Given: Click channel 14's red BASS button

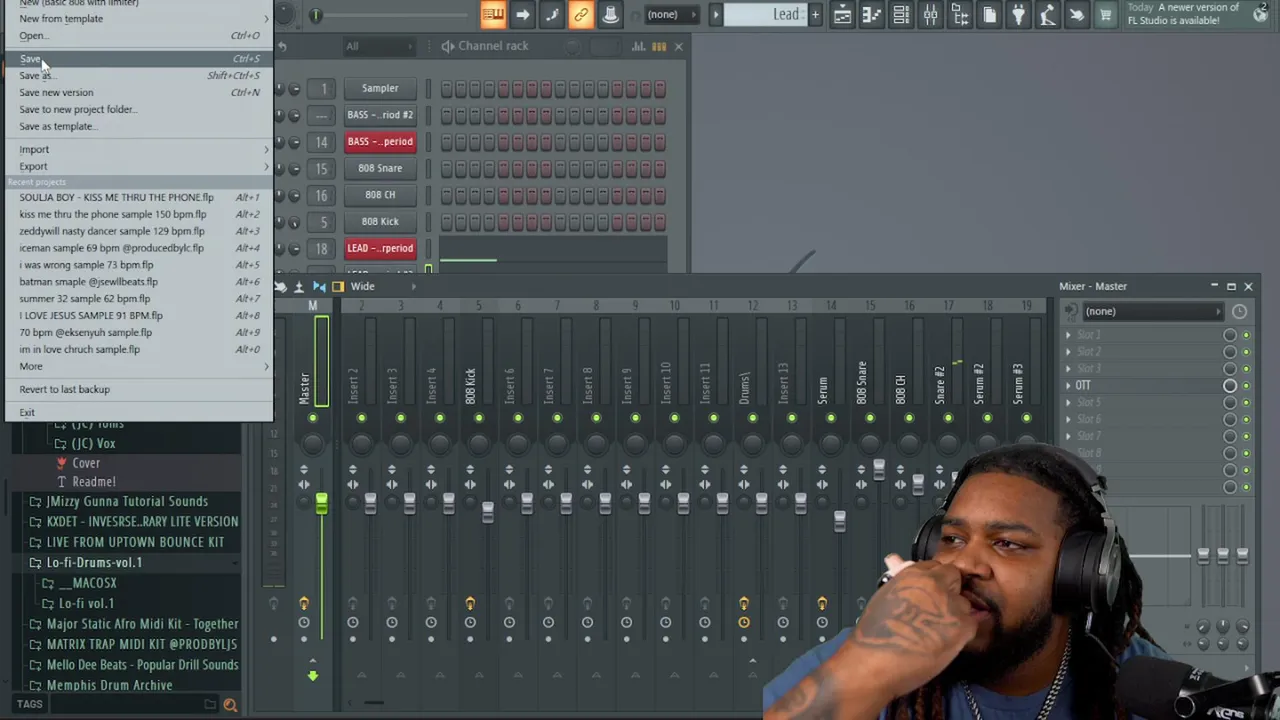Looking at the screenshot, I should tap(380, 141).
